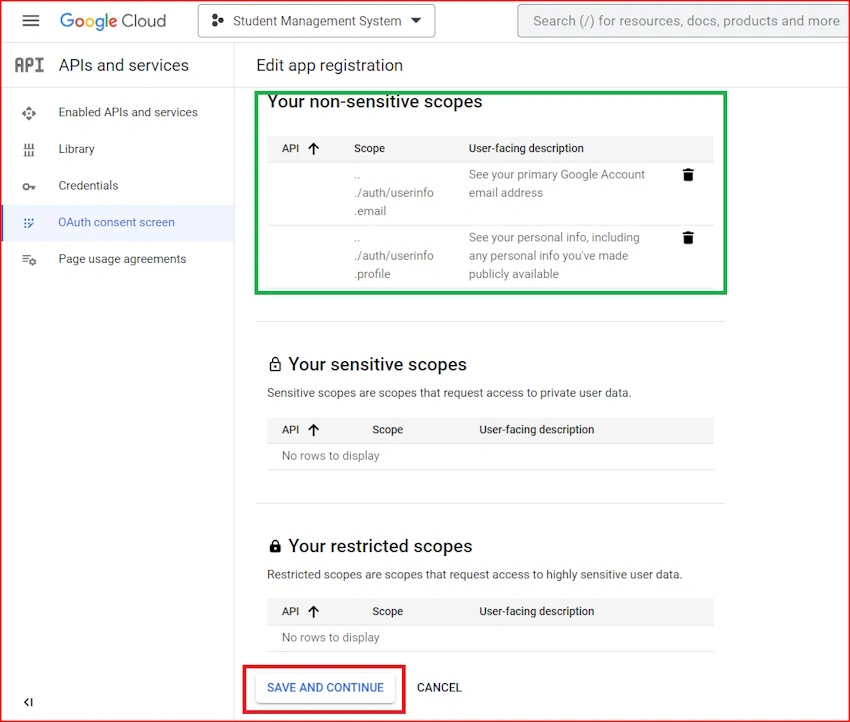Click the CANCEL button
The width and height of the screenshot is (850, 722).
click(439, 687)
